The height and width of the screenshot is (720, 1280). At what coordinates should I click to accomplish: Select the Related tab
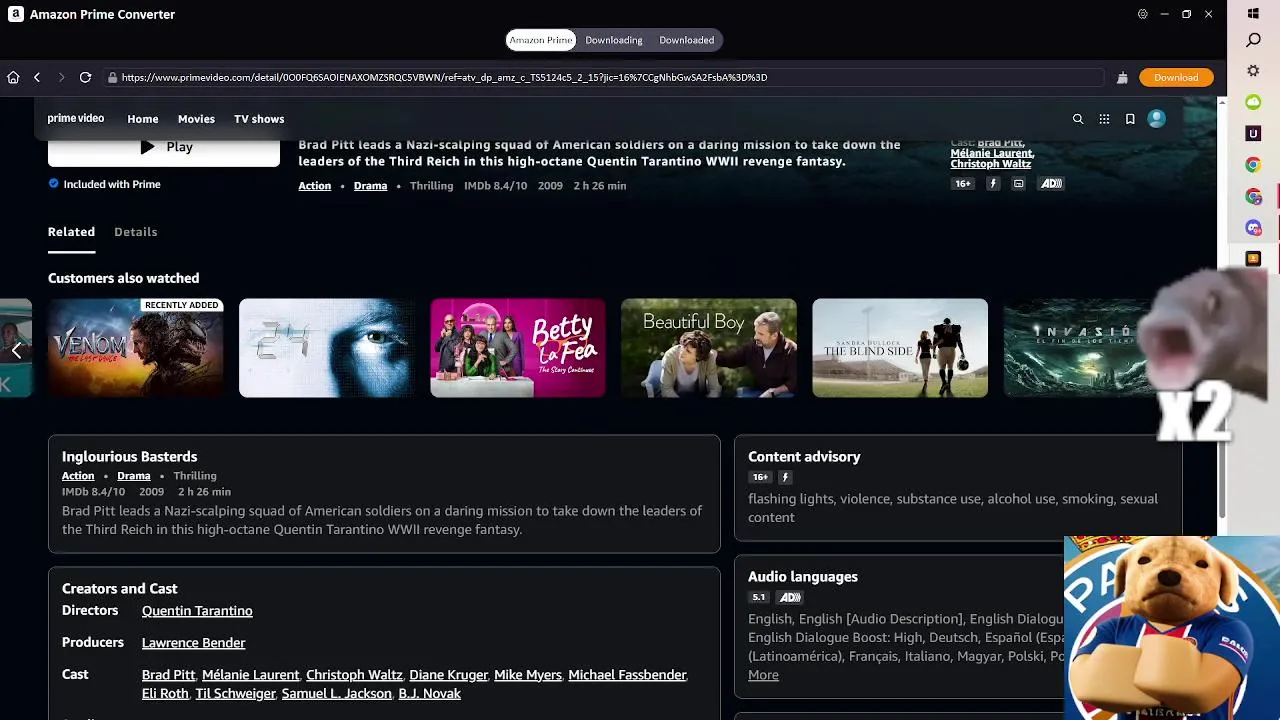pyautogui.click(x=71, y=232)
